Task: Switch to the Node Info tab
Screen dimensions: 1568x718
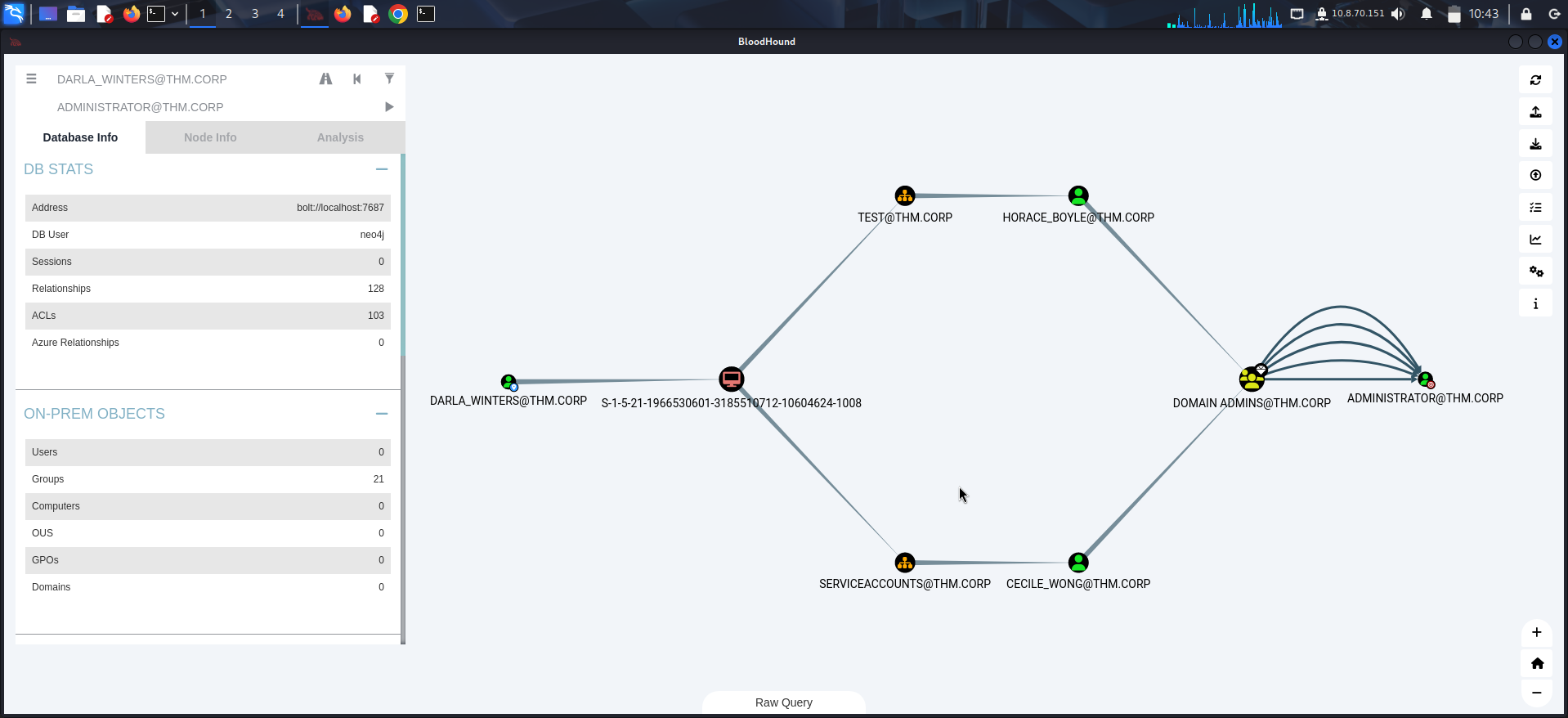Action: click(x=210, y=137)
